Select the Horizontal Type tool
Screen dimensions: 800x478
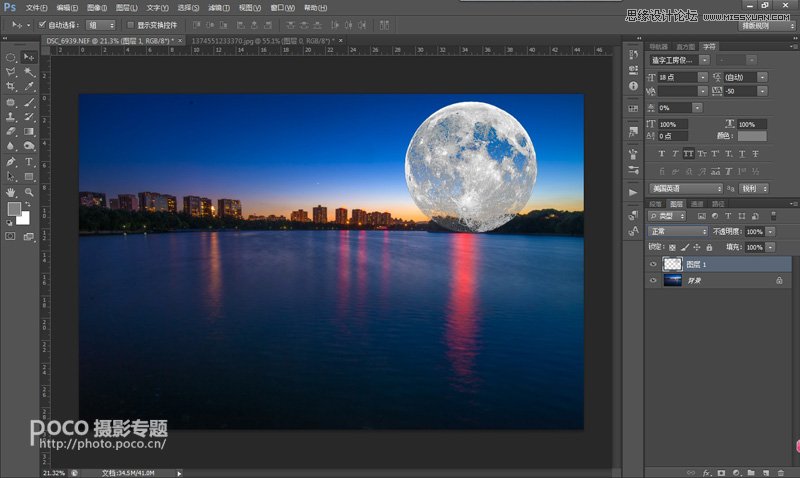coord(29,162)
